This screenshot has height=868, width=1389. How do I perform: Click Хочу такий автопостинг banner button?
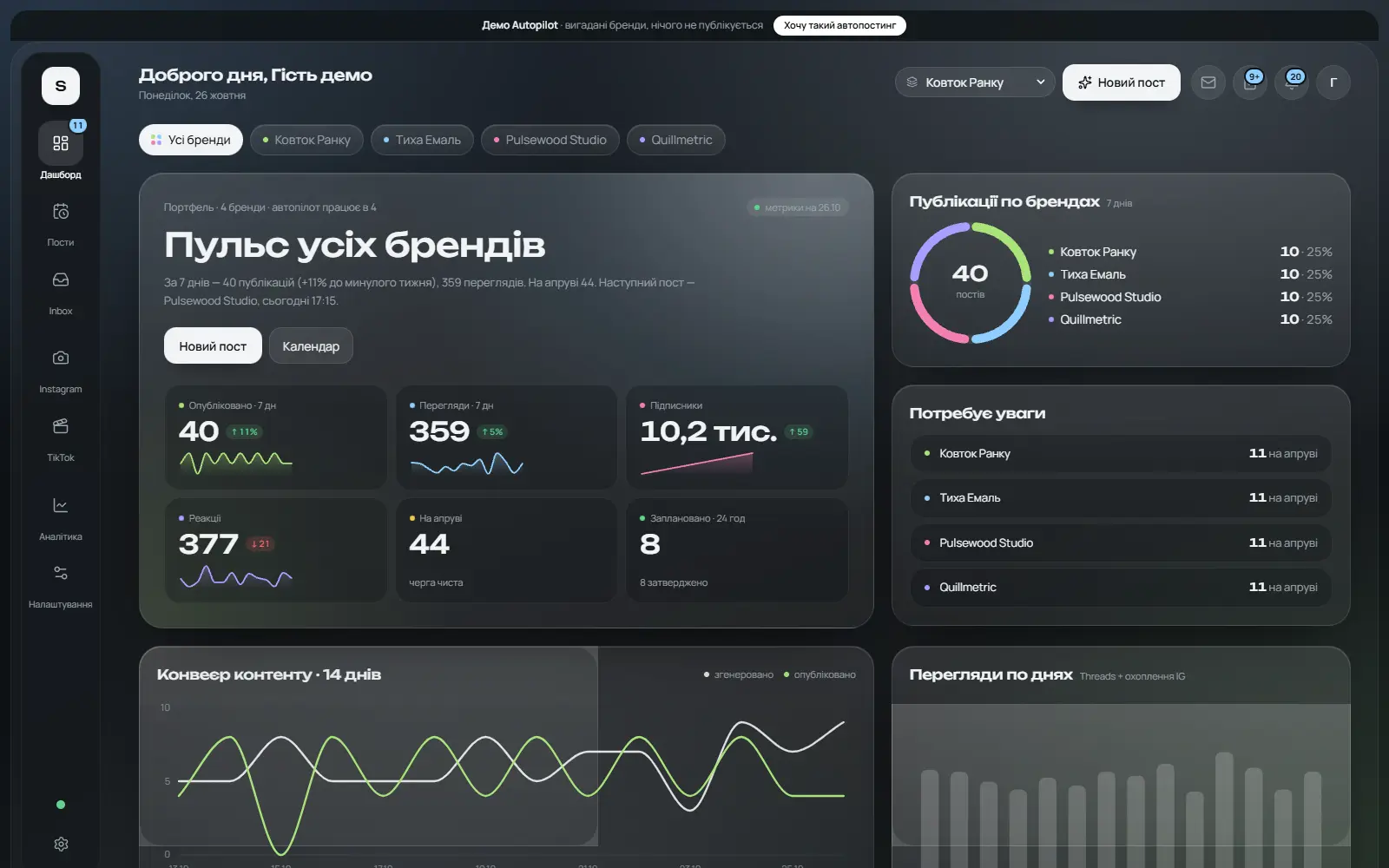pyautogui.click(x=839, y=25)
